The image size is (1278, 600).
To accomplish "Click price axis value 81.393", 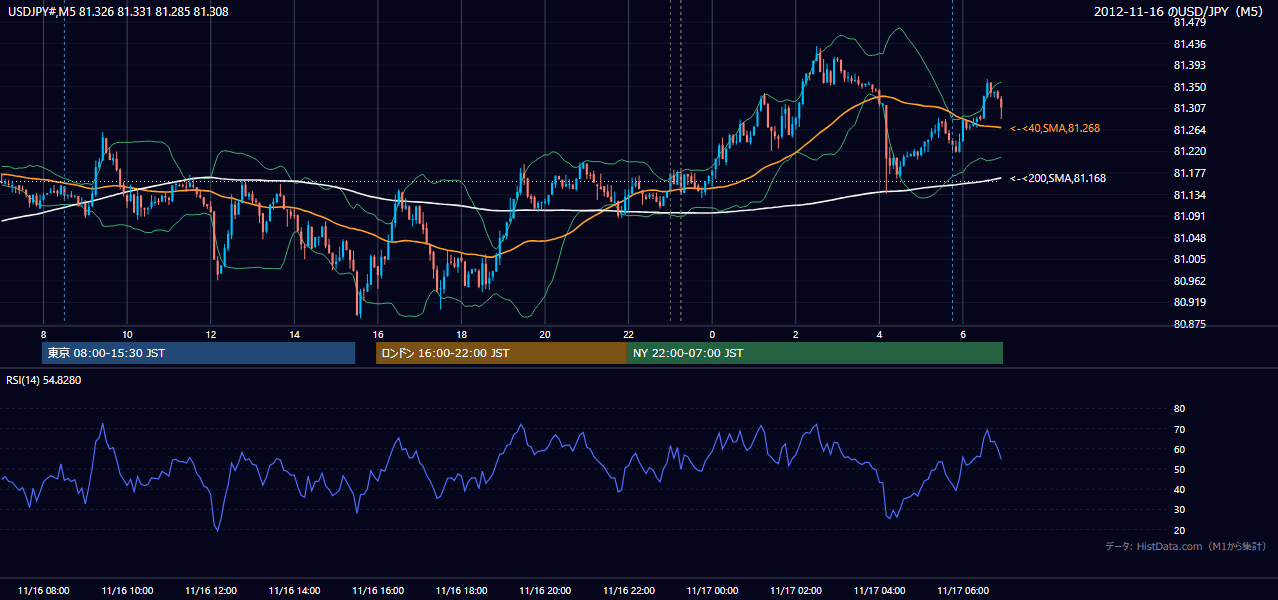I will click(x=1190, y=65).
